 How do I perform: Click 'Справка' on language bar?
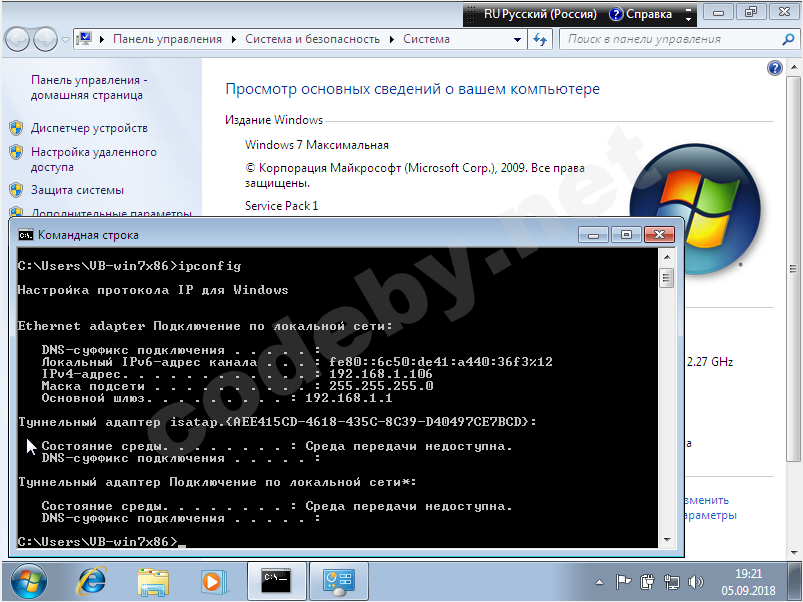(641, 14)
